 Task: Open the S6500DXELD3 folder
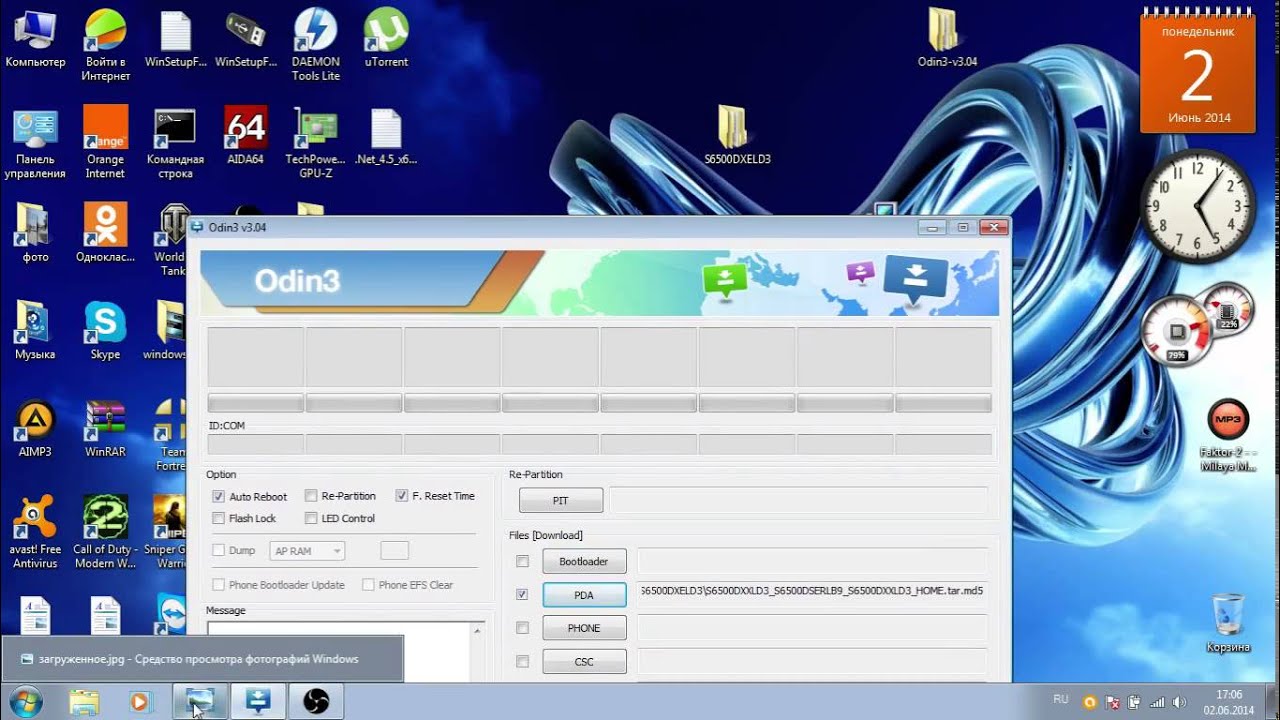[x=737, y=135]
